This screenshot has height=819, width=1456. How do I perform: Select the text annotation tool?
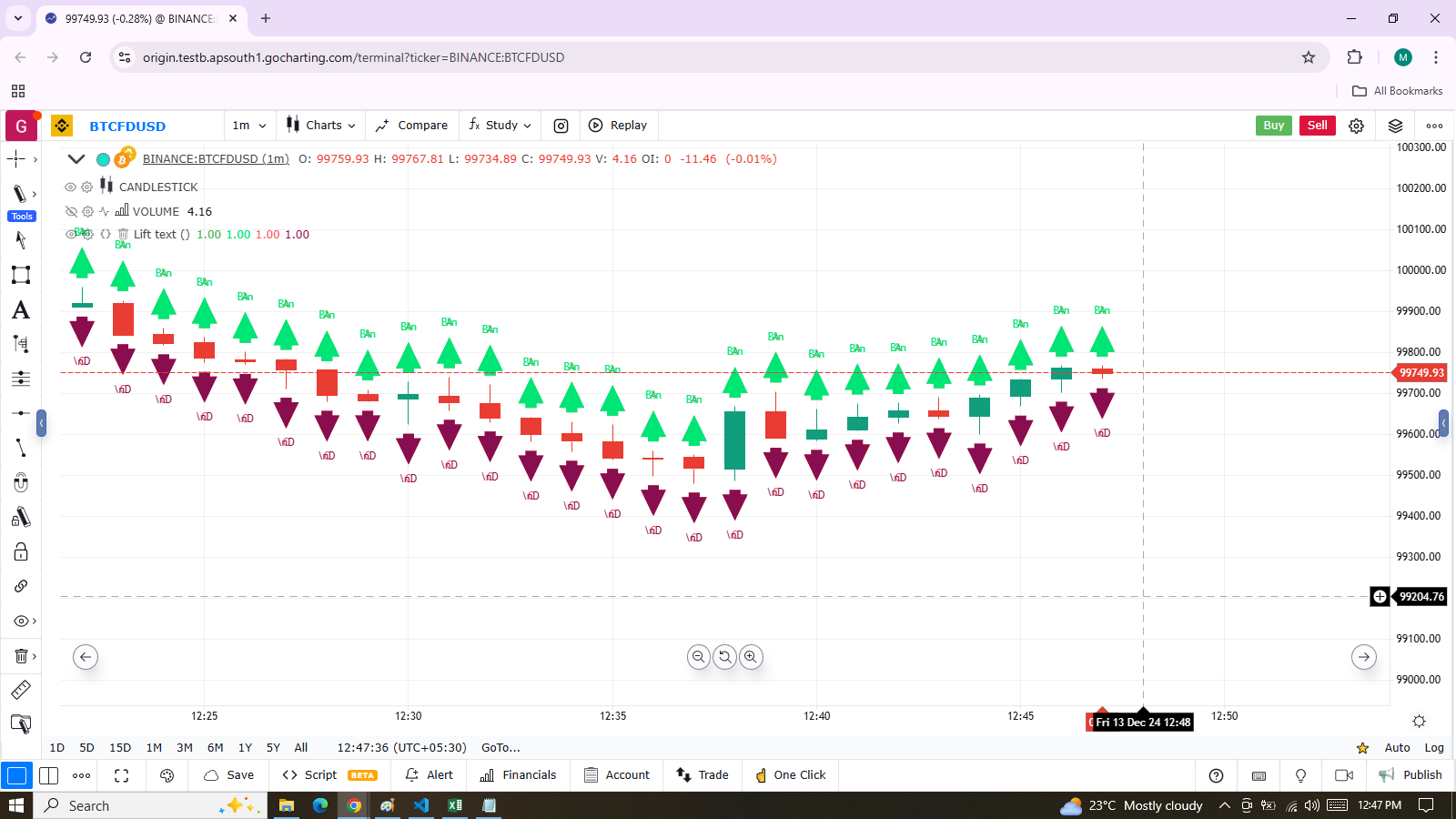pyautogui.click(x=20, y=310)
